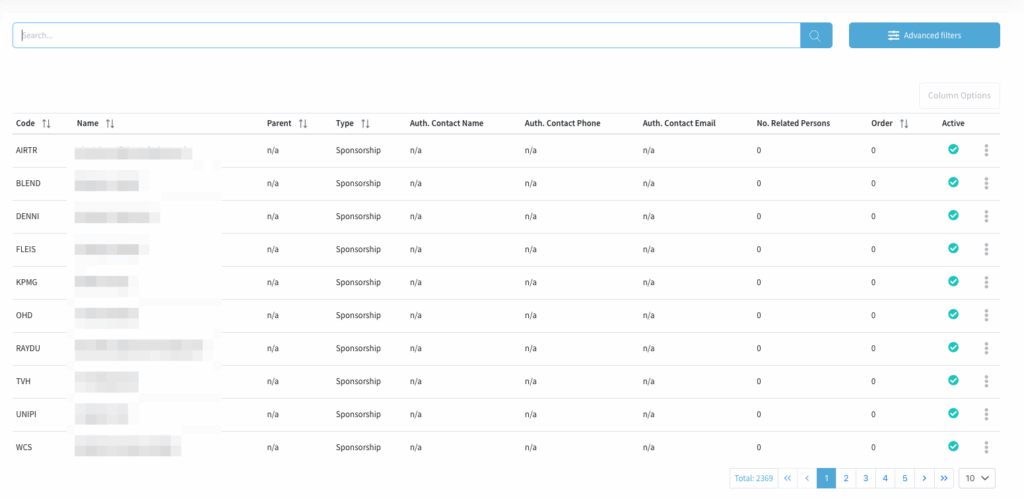Screen dimensions: 1024x499
Task: Click the Total: 2369 label
Action: click(x=754, y=478)
